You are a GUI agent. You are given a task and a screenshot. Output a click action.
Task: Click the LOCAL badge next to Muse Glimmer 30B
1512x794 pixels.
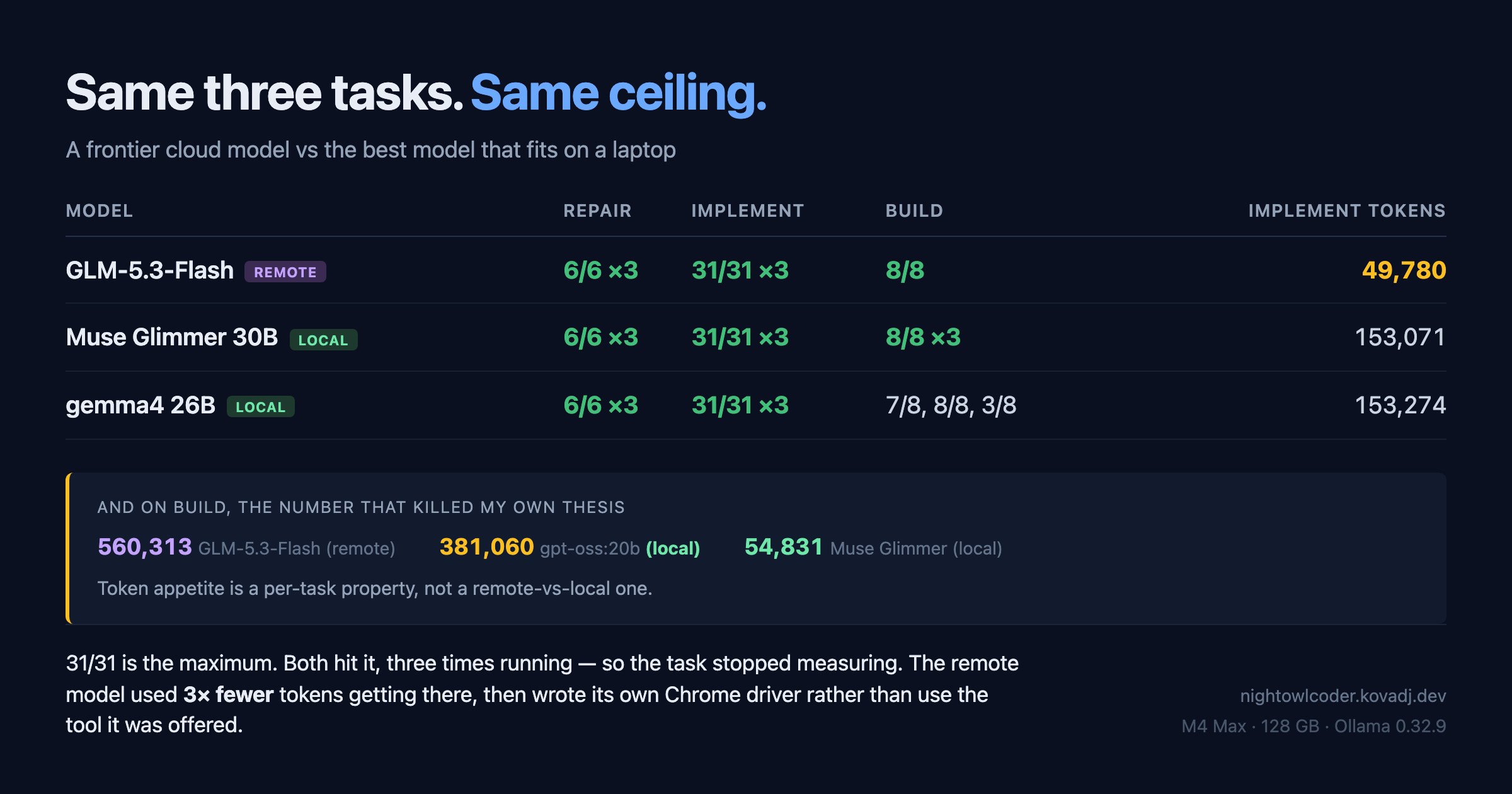323,340
